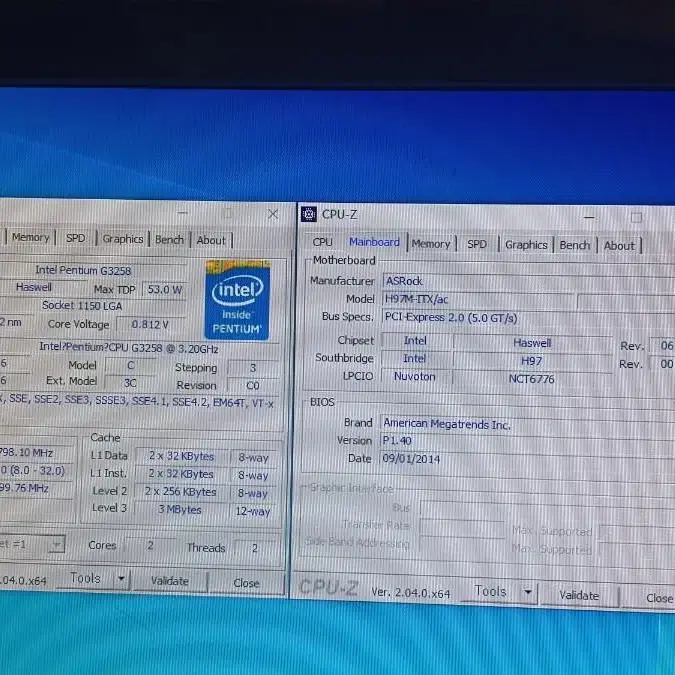Click the Max TDP 53.0 W value
This screenshot has height=675, width=675.
click(x=164, y=289)
